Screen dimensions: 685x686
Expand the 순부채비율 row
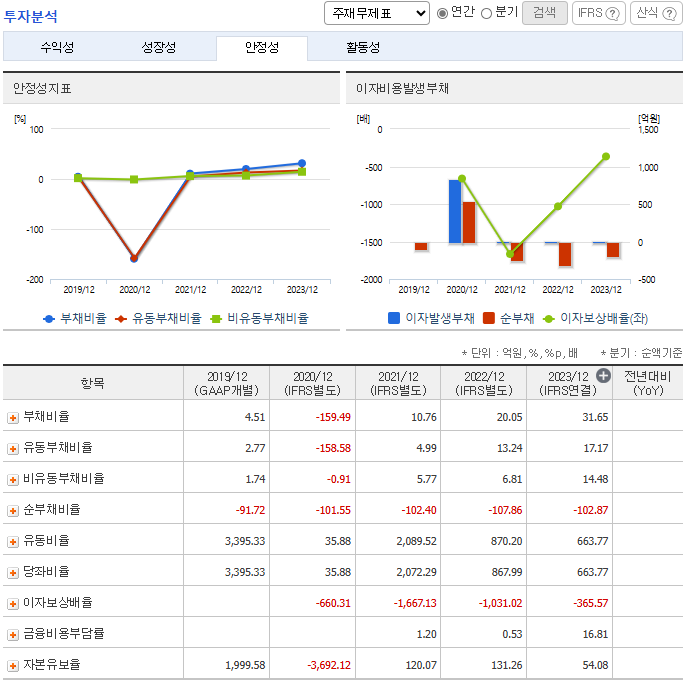pyautogui.click(x=13, y=511)
